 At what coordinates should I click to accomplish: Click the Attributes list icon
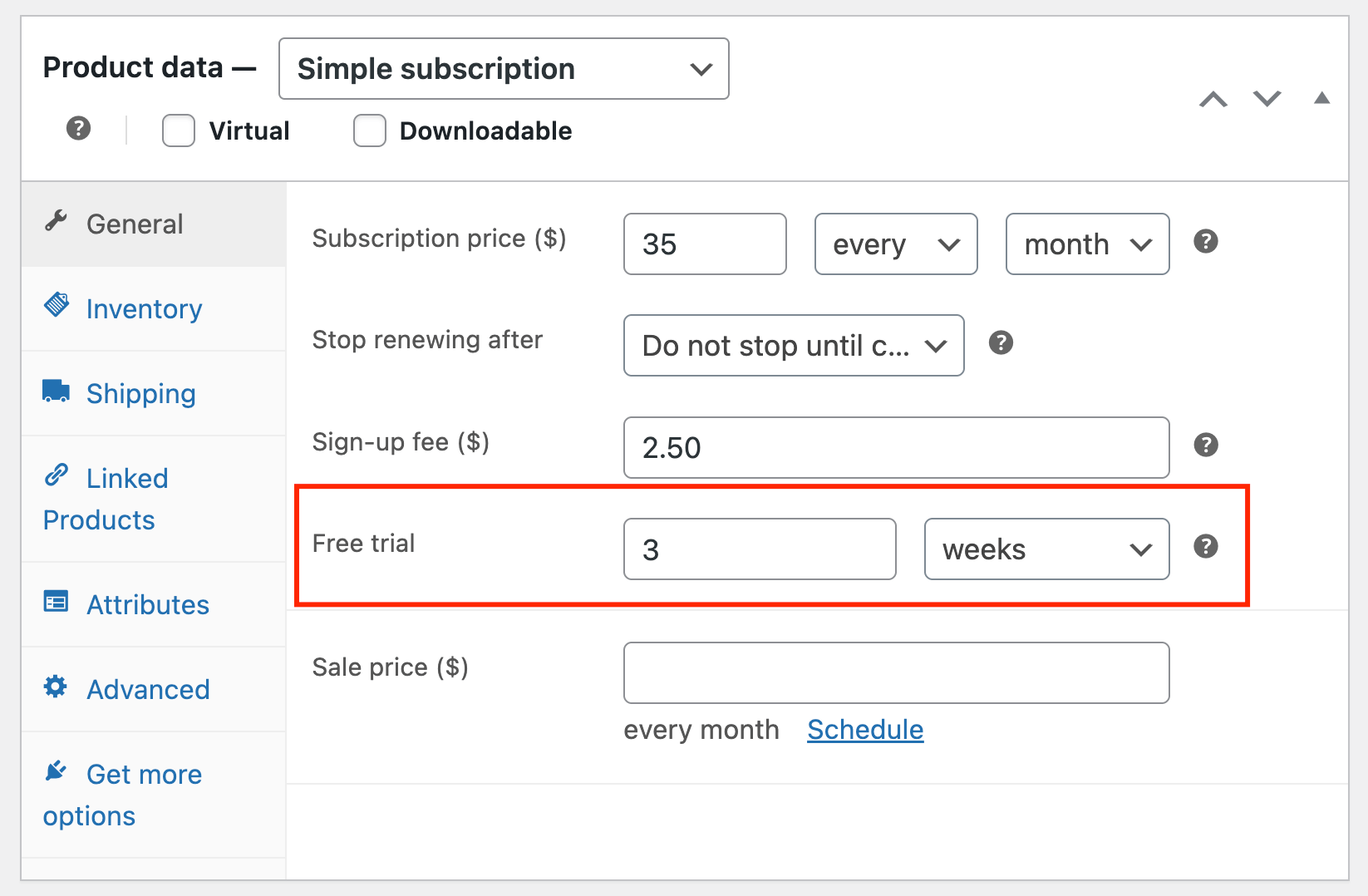tap(56, 601)
